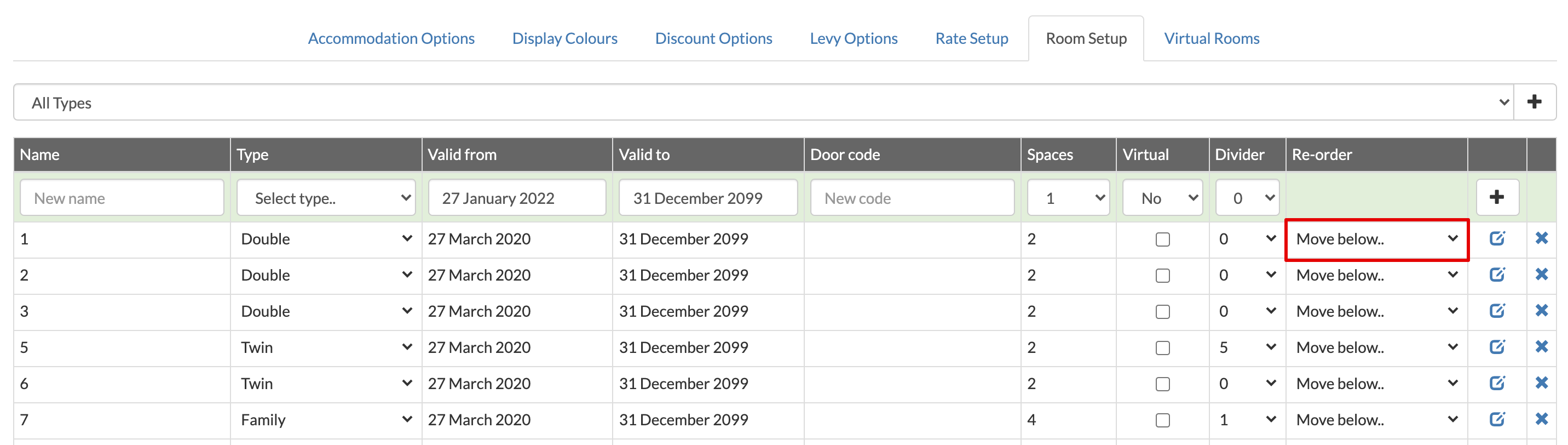Tick the Virtual checkbox for room 1
Image resolution: width=1568 pixels, height=445 pixels.
[x=1162, y=239]
